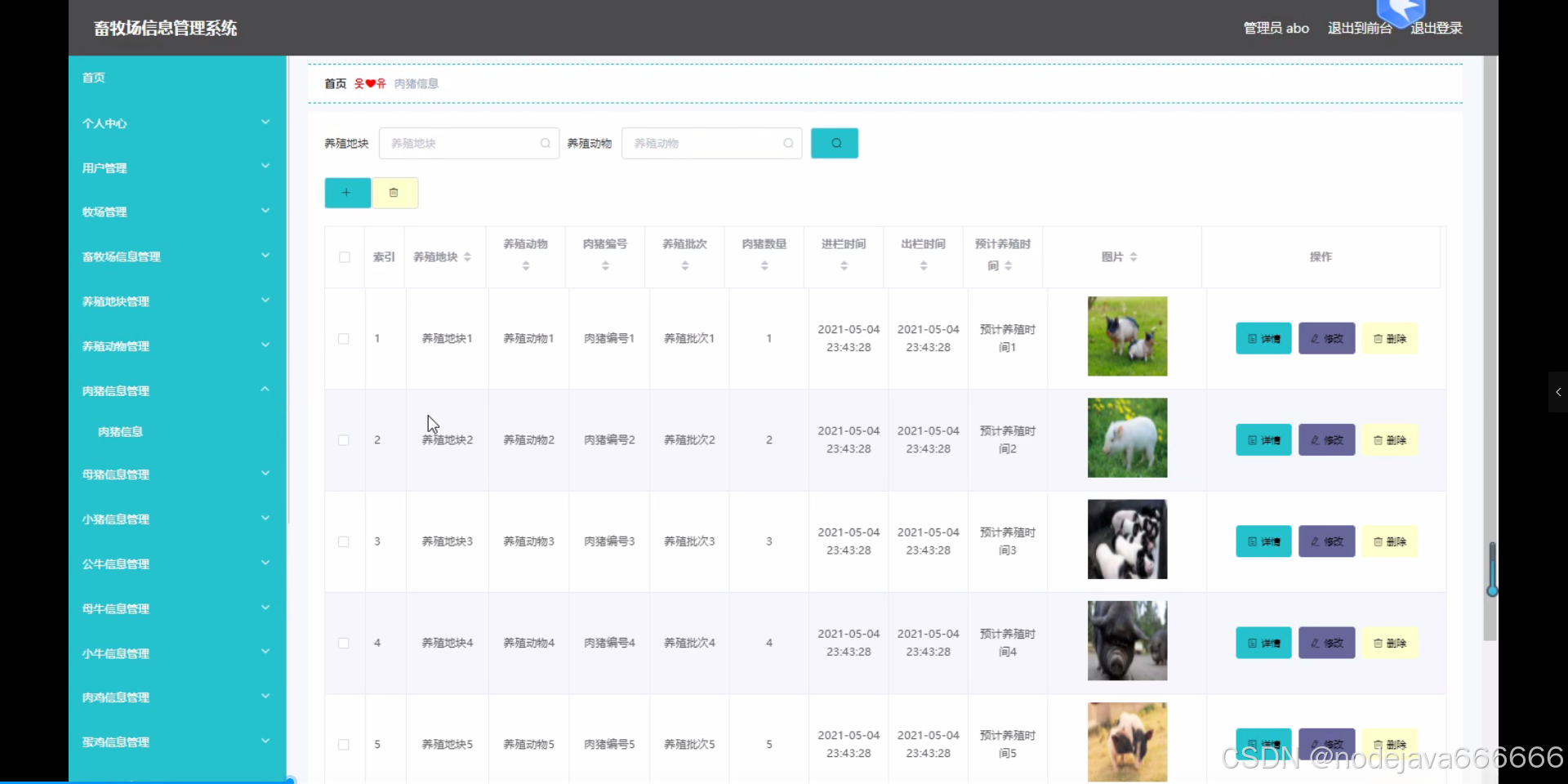Image resolution: width=1568 pixels, height=784 pixels.
Task: Click 首页 breadcrumb link
Action: 335,83
